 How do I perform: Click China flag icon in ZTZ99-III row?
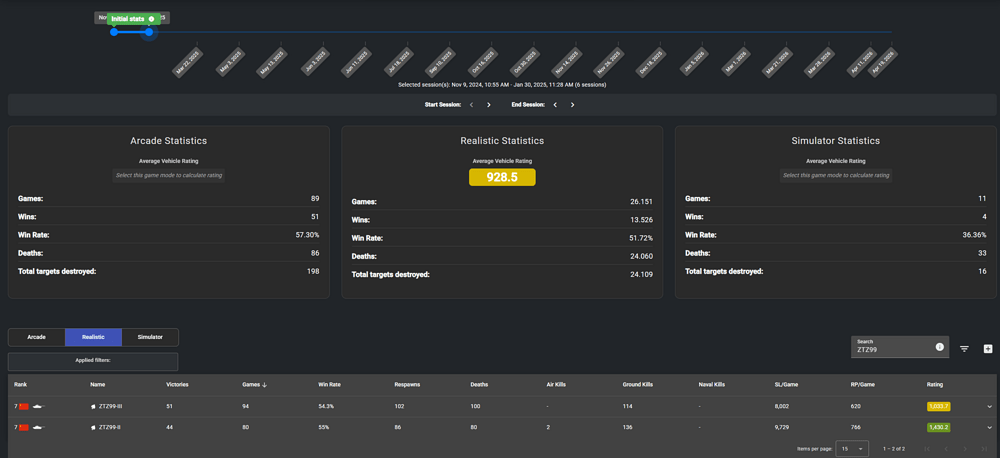pyautogui.click(x=24, y=406)
